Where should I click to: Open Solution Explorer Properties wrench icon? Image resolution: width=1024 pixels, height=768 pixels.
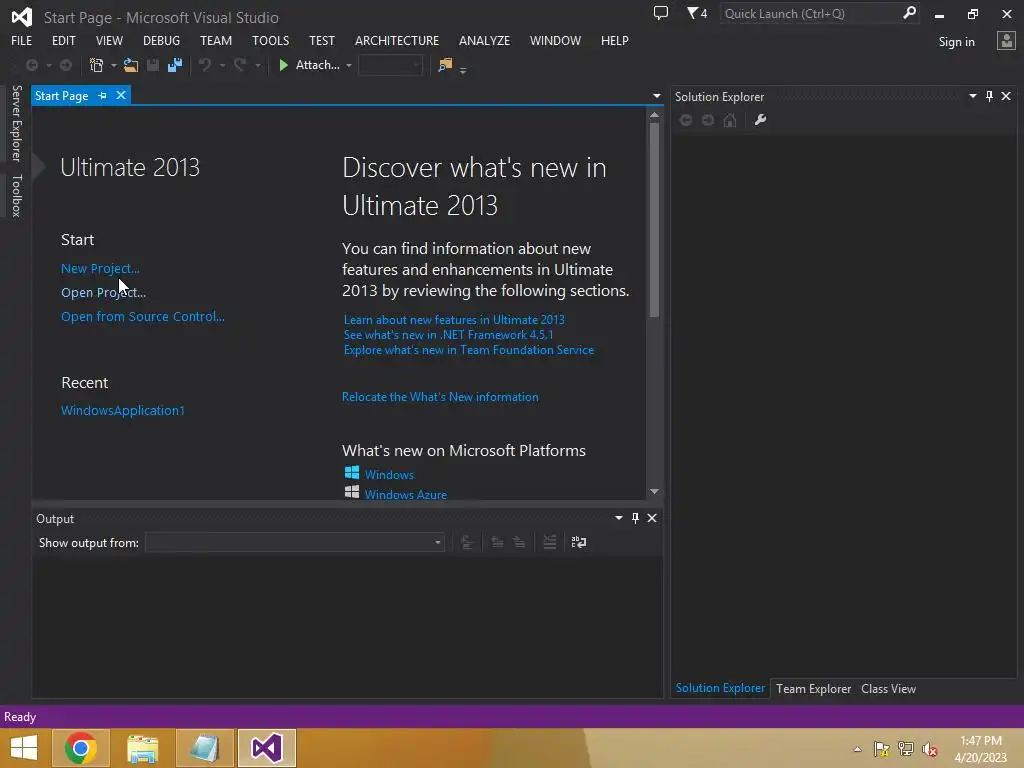click(x=760, y=120)
